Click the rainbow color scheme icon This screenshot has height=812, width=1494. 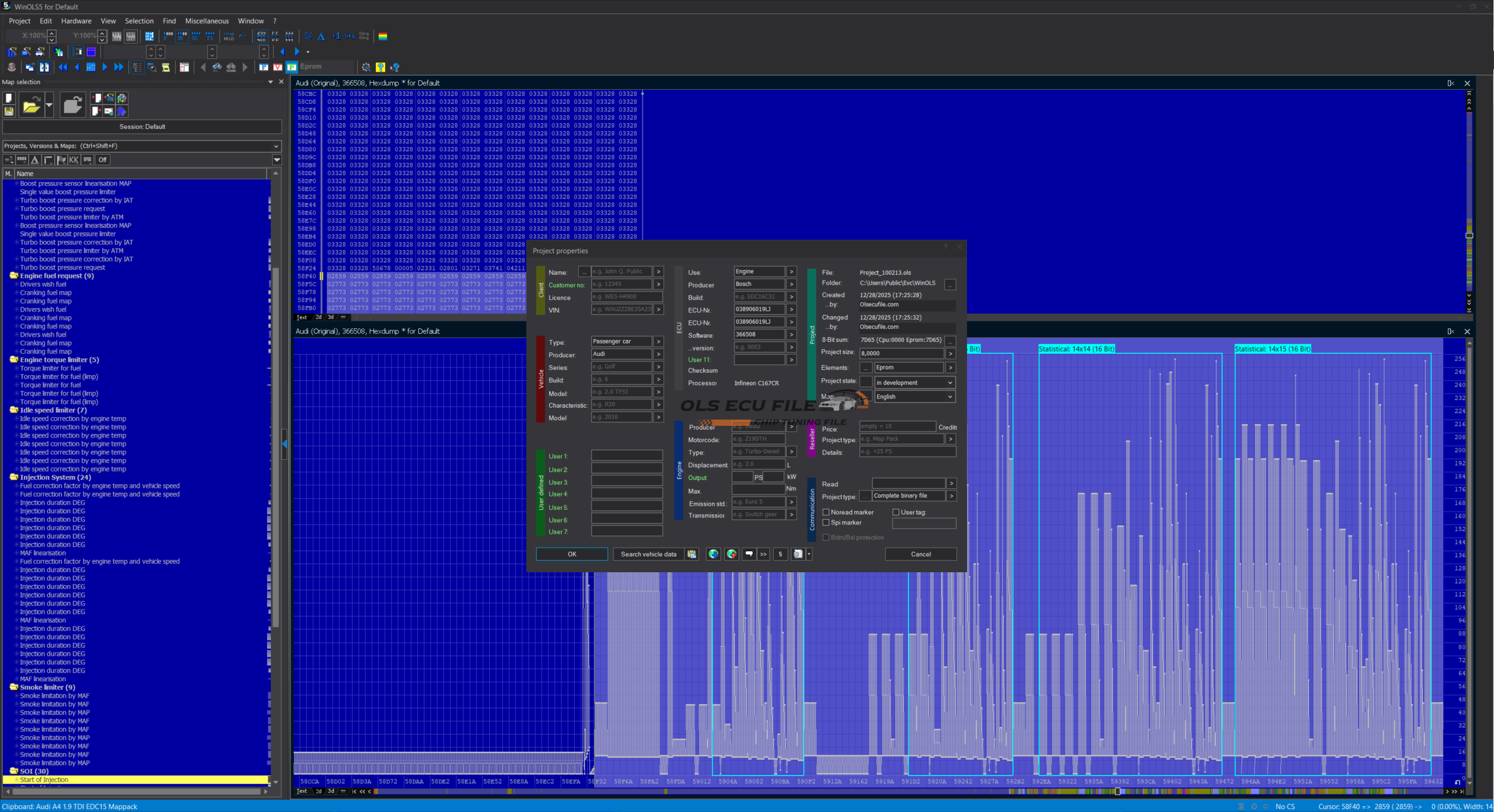point(383,36)
